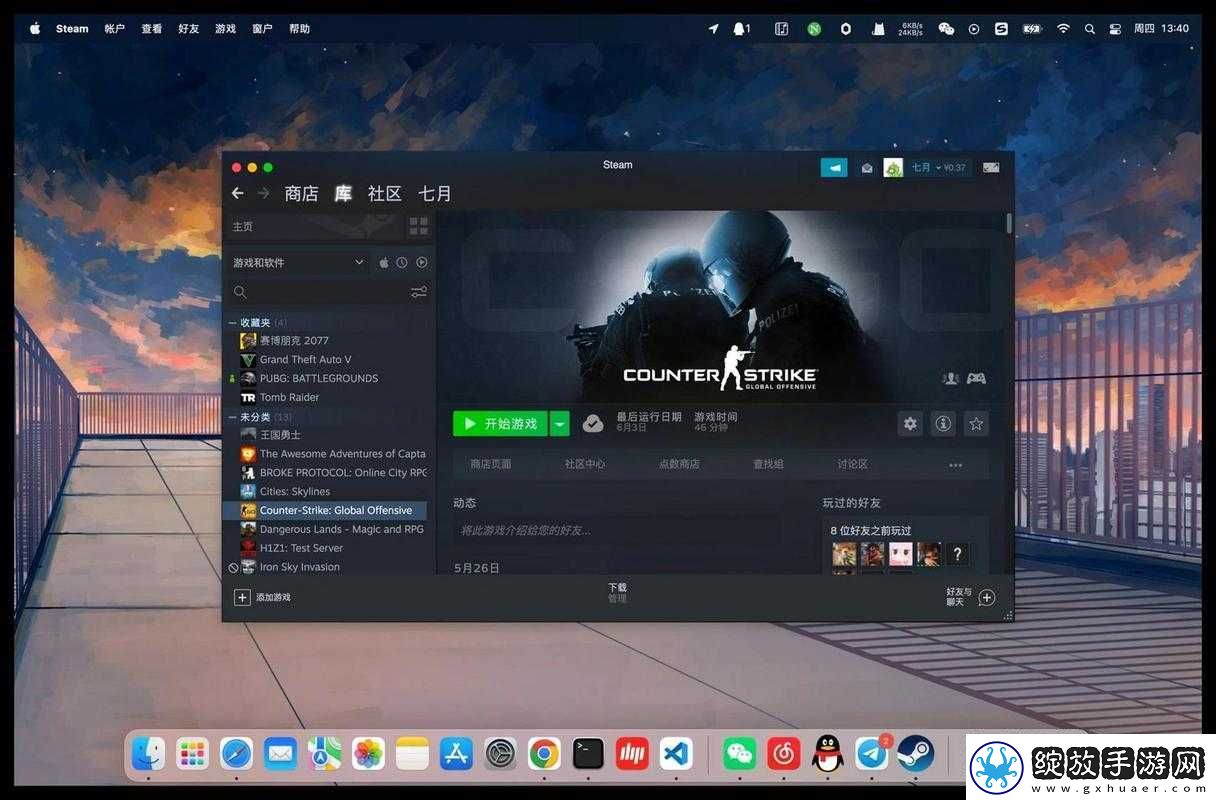The height and width of the screenshot is (800, 1216).
Task: Expand the ••• more links menu
Action: tap(956, 464)
